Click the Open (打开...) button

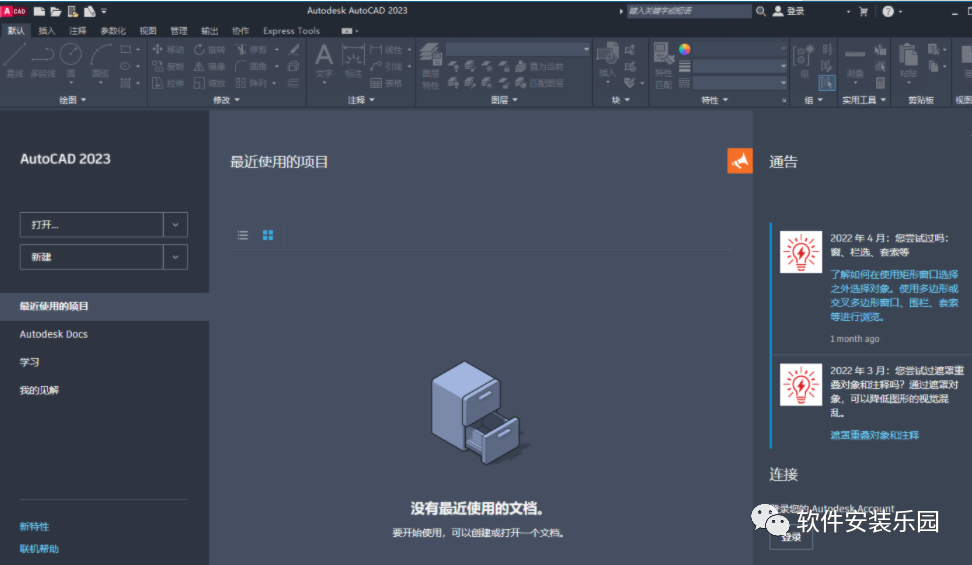pyautogui.click(x=92, y=225)
